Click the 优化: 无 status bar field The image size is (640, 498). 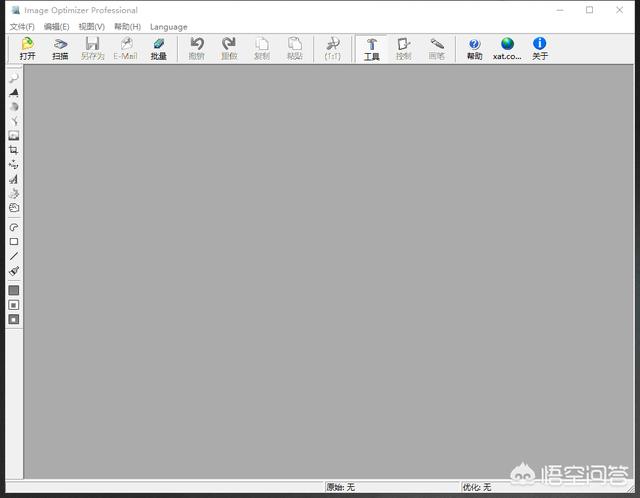546,487
